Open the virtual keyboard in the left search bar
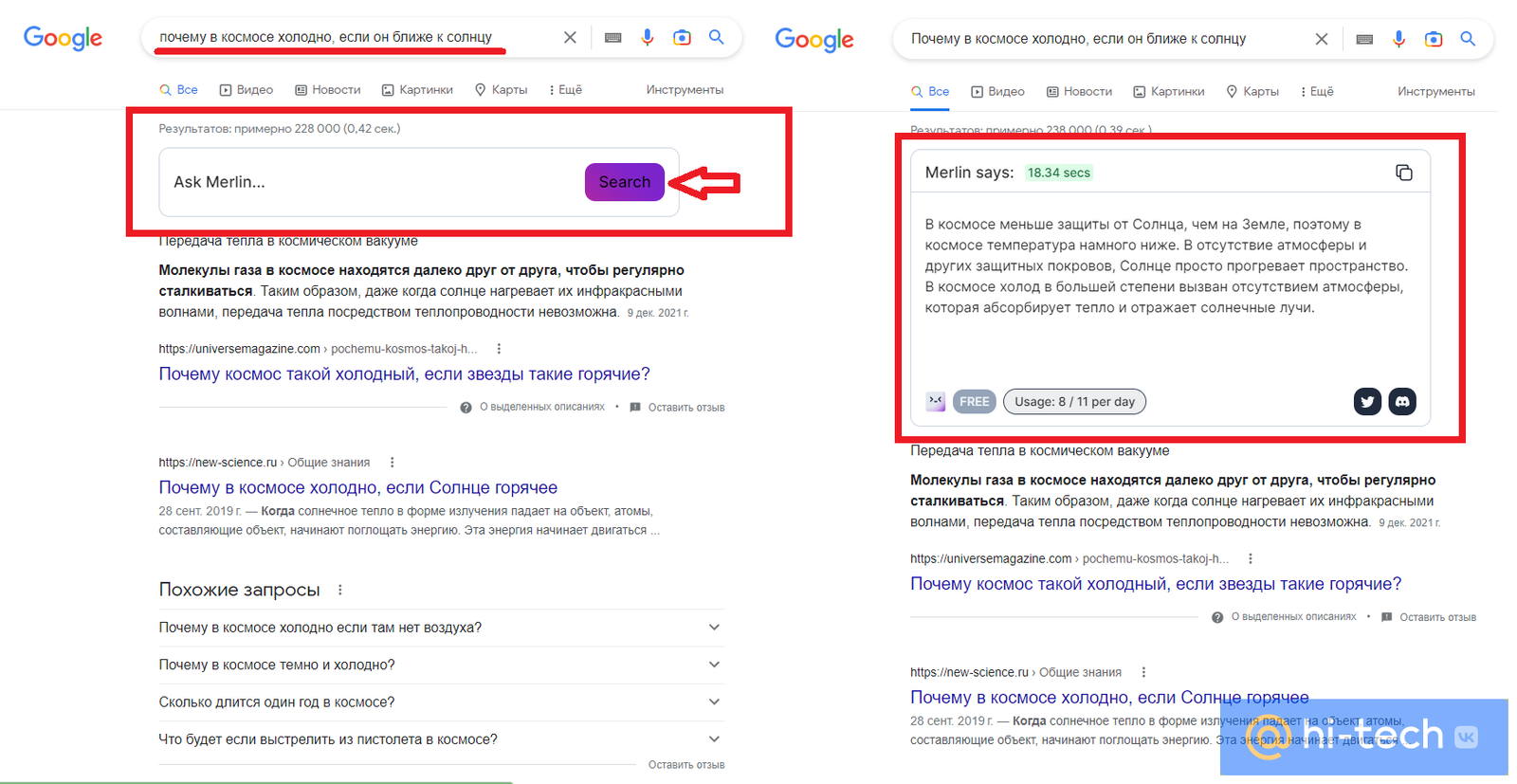The width and height of the screenshot is (1517, 784). pos(613,37)
